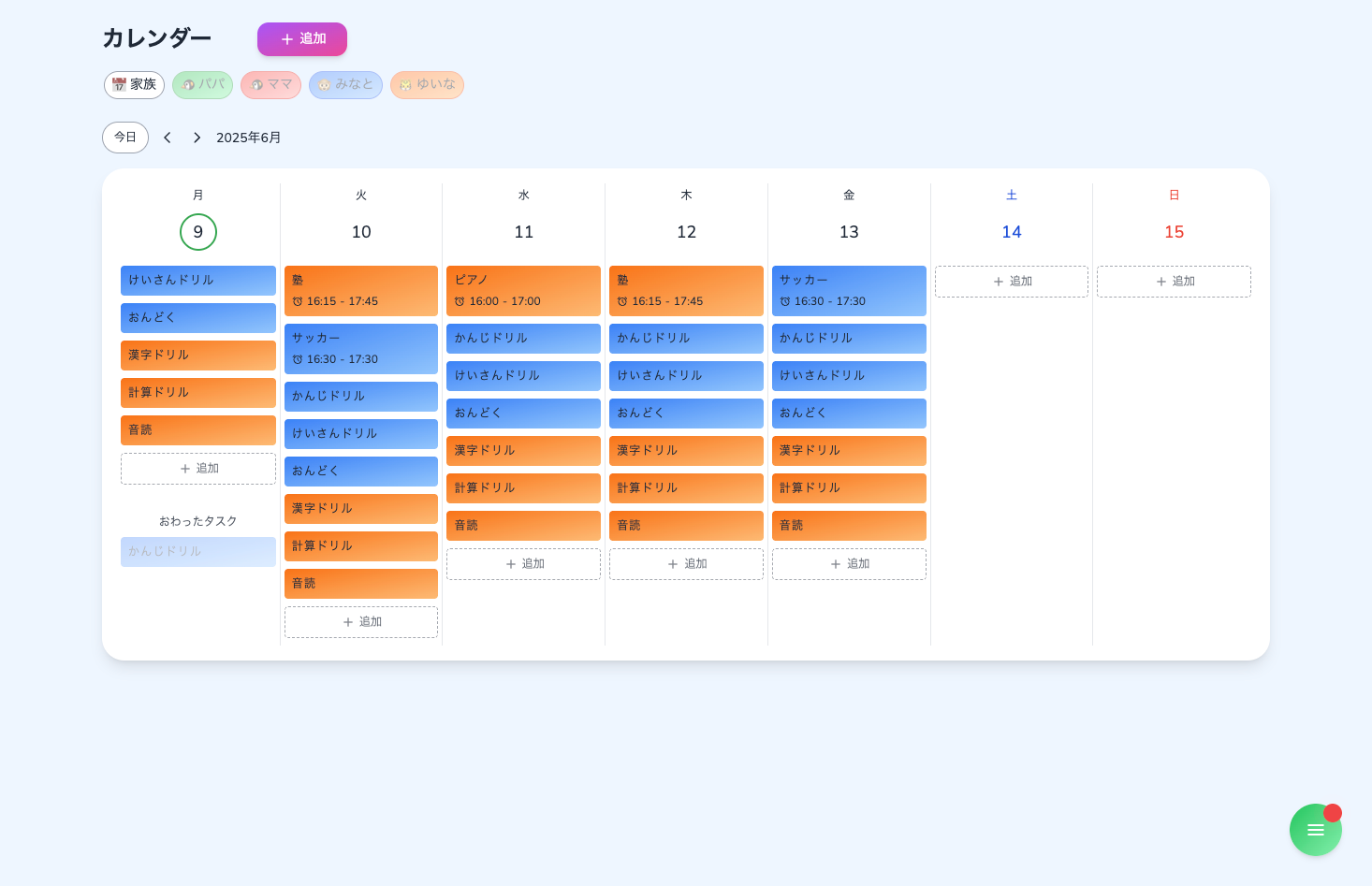Toggle the ゆいな filter chip

pos(427,85)
